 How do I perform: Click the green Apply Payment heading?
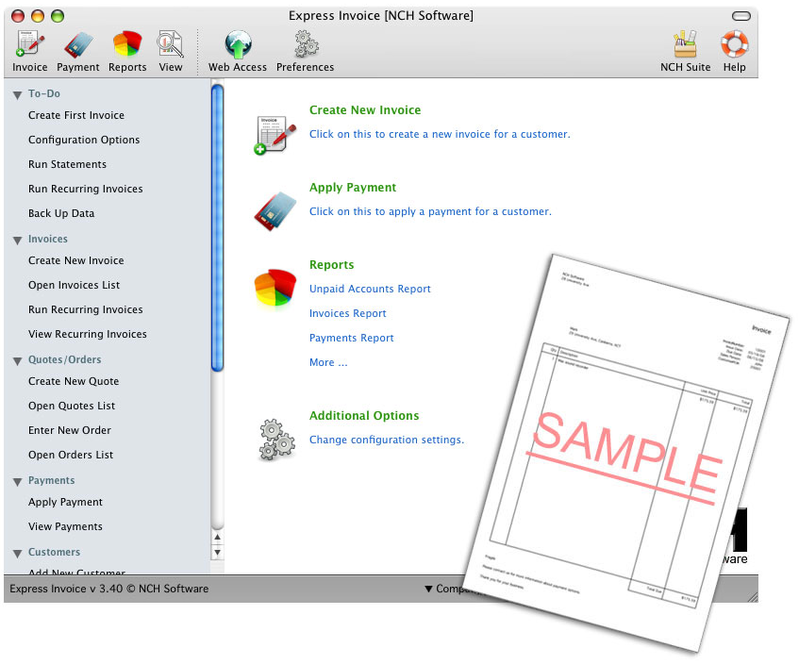click(353, 188)
